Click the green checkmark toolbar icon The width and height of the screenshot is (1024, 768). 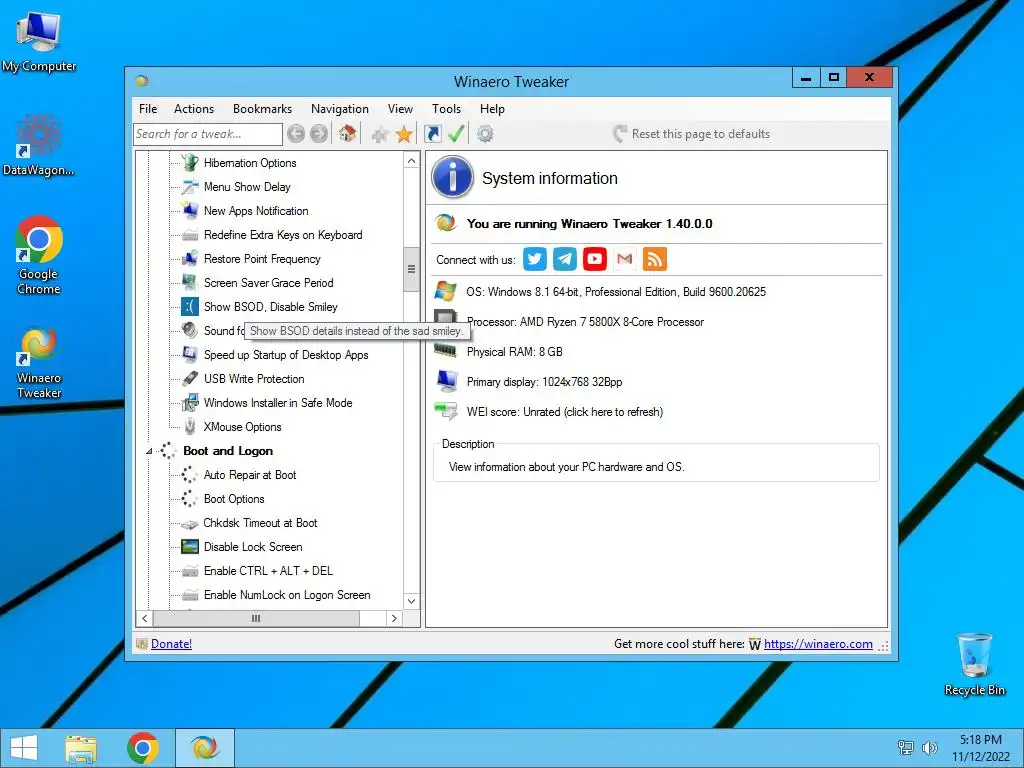[456, 134]
